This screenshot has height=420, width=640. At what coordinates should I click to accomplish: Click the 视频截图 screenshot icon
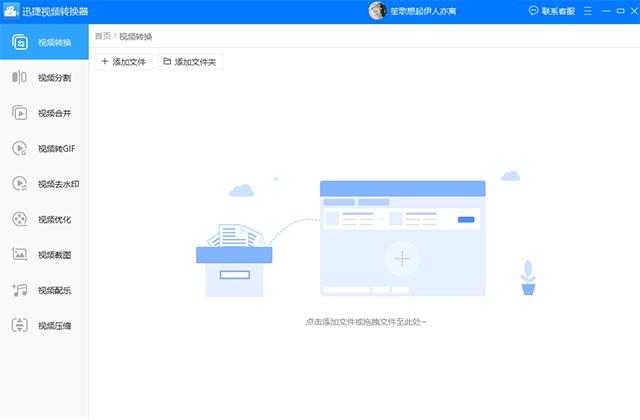(x=19, y=254)
